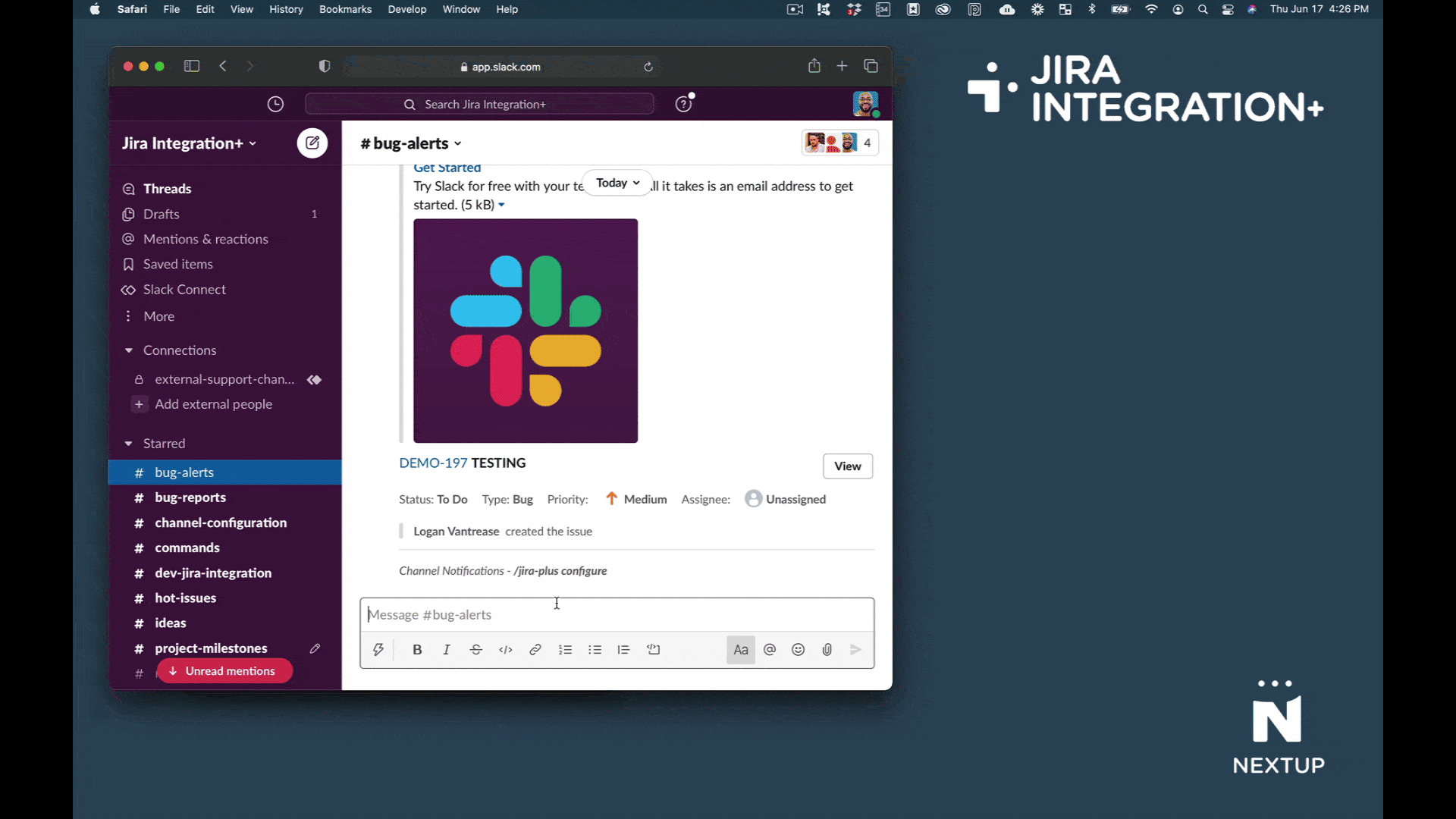
Task: Open the Today date dropdown
Action: click(617, 183)
